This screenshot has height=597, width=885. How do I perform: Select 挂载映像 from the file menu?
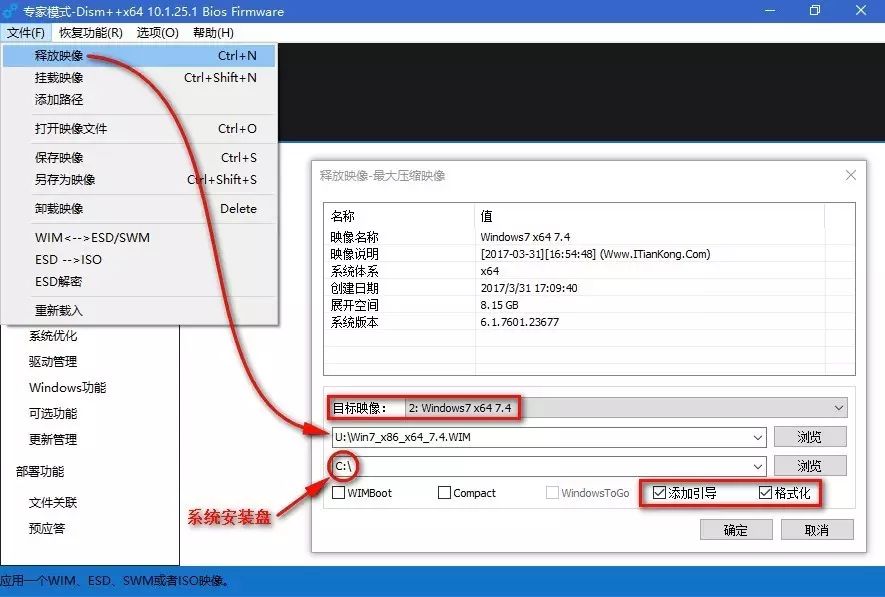(x=60, y=78)
